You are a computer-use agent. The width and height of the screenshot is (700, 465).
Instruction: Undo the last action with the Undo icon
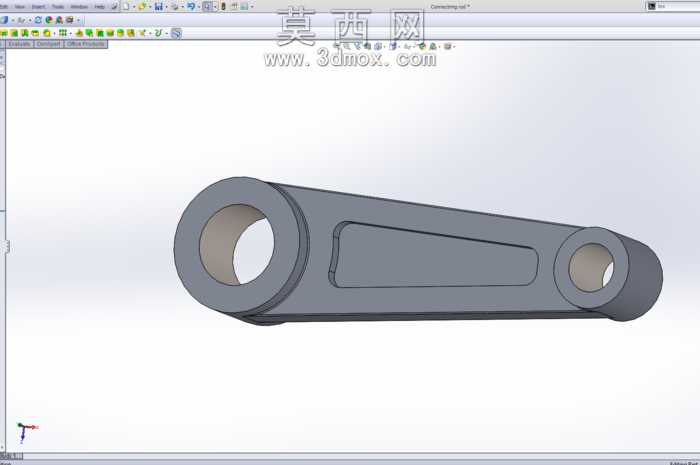tap(191, 6)
